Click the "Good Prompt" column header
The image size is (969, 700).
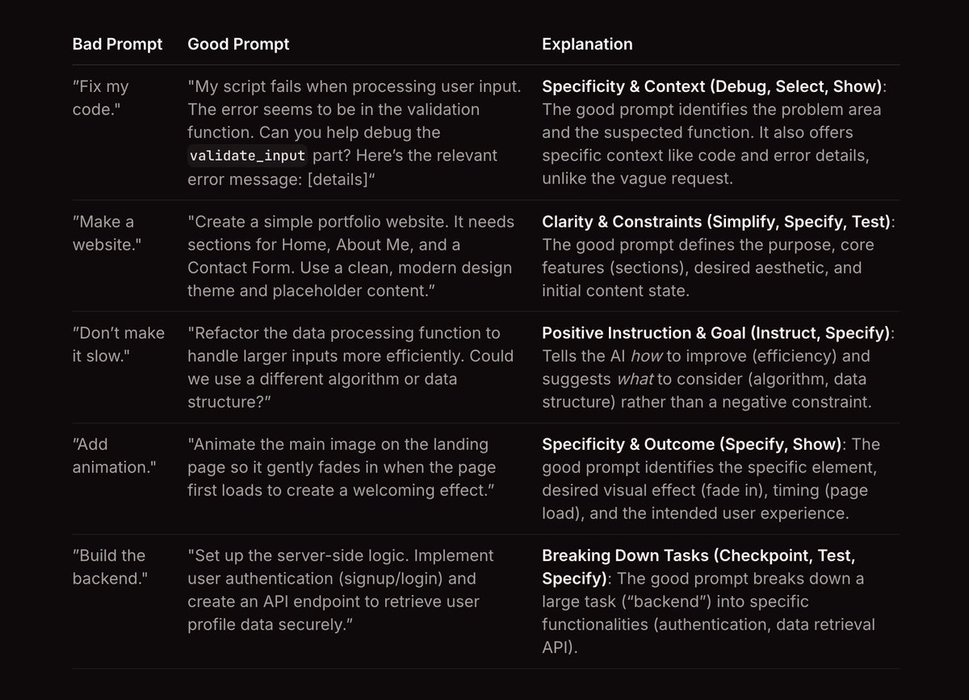click(238, 44)
